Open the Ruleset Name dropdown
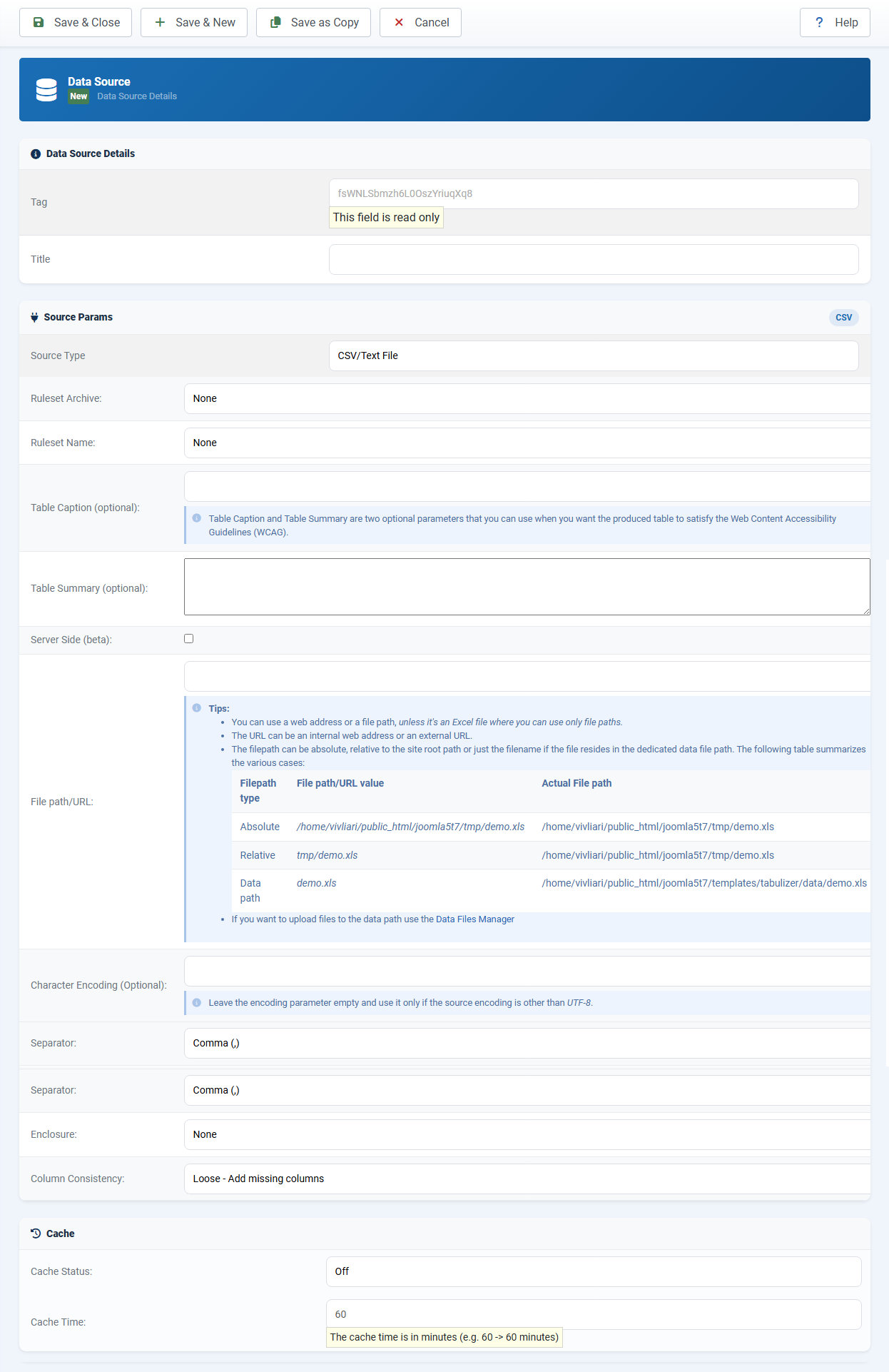Viewport: 889px width, 1372px height. pyautogui.click(x=527, y=443)
